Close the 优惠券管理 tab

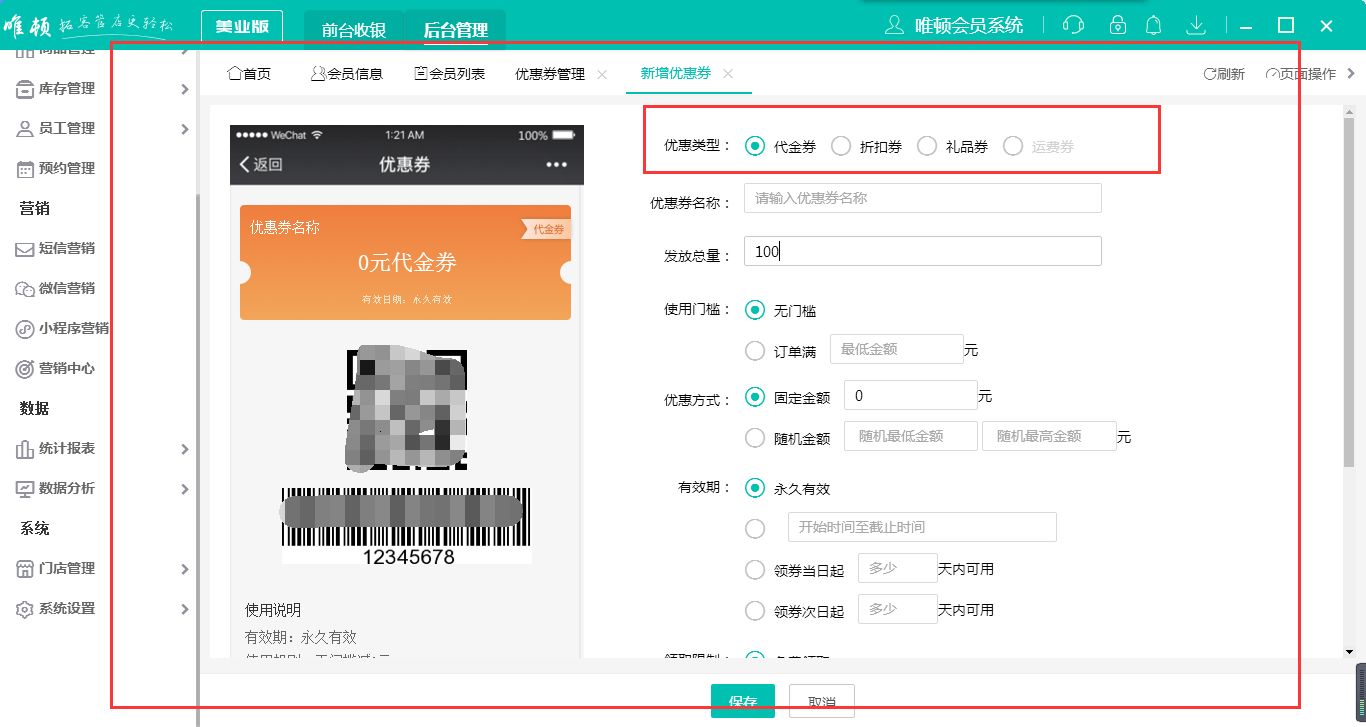click(602, 74)
